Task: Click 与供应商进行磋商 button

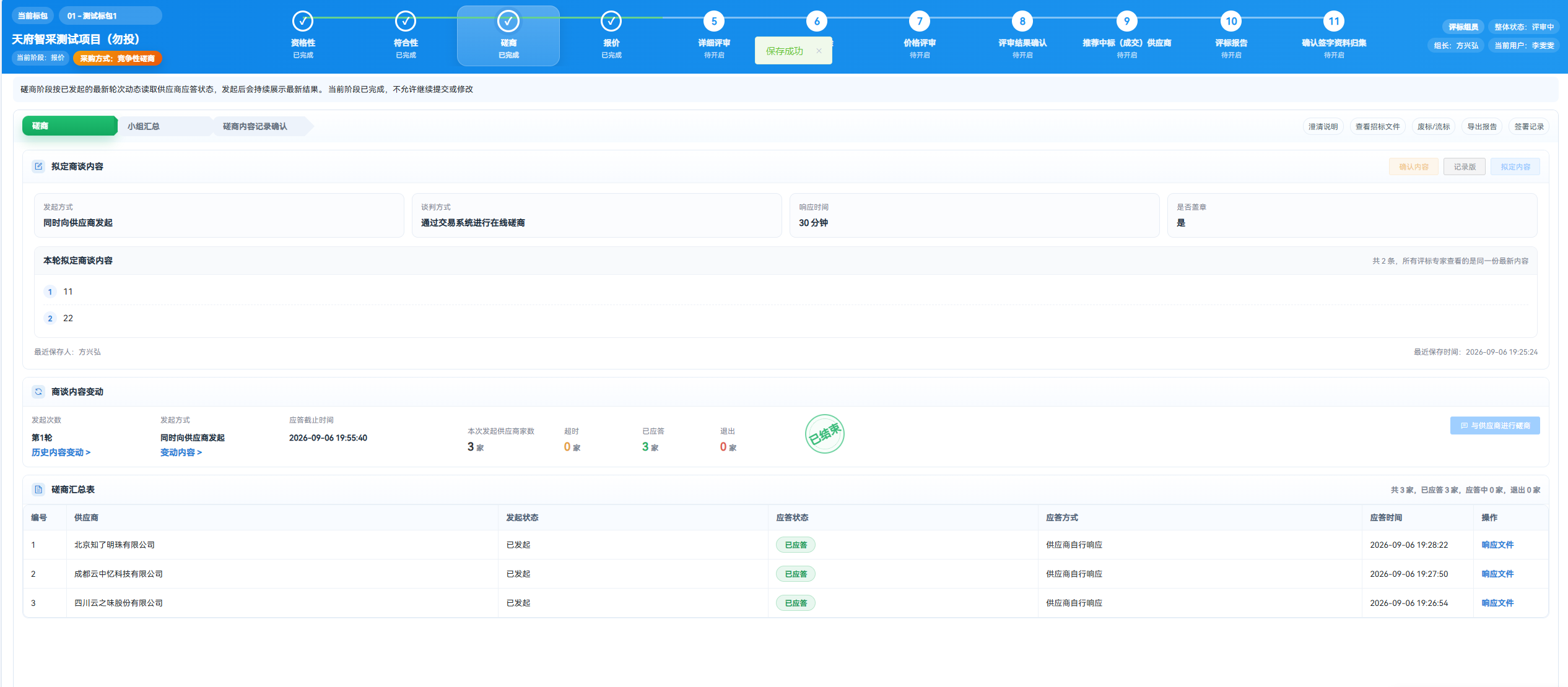Action: [x=1495, y=426]
